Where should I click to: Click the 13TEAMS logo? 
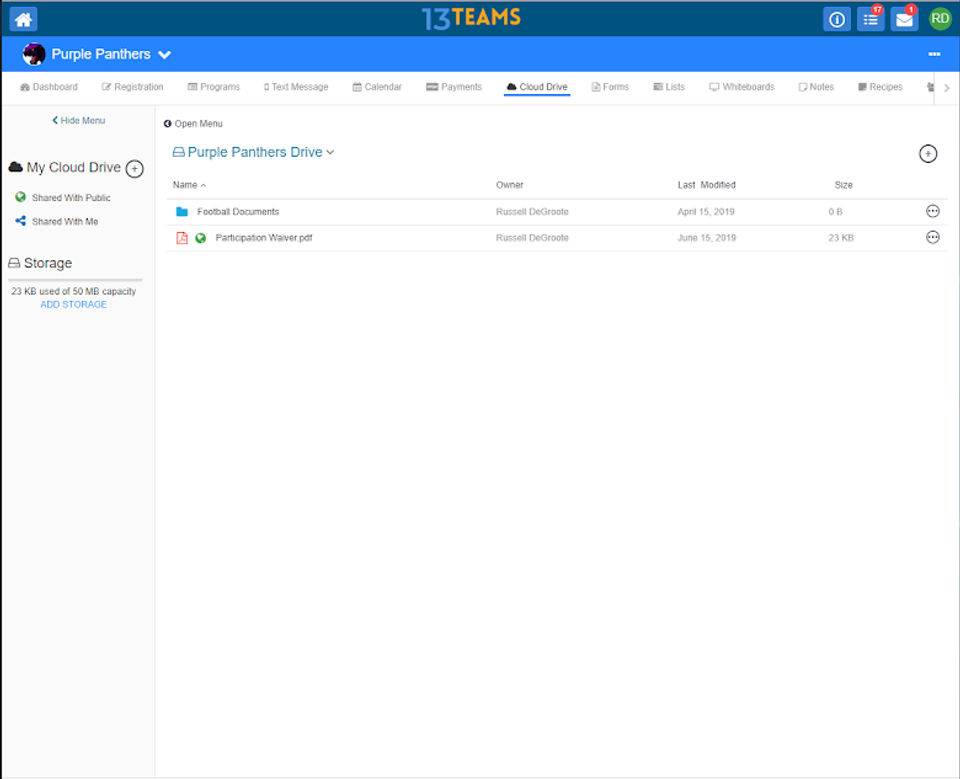click(x=471, y=18)
